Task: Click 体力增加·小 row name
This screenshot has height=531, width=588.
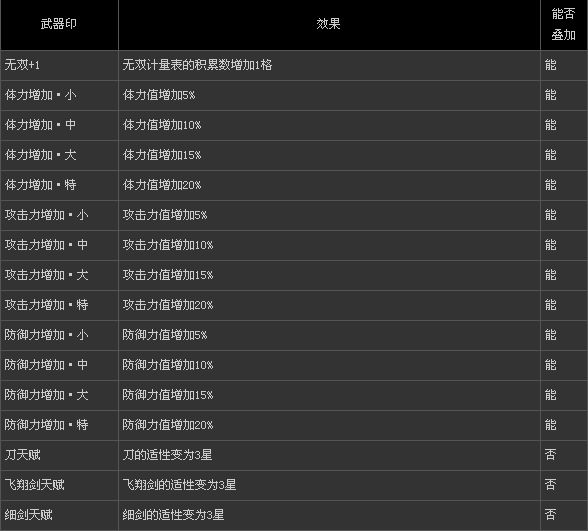Action: click(x=40, y=95)
